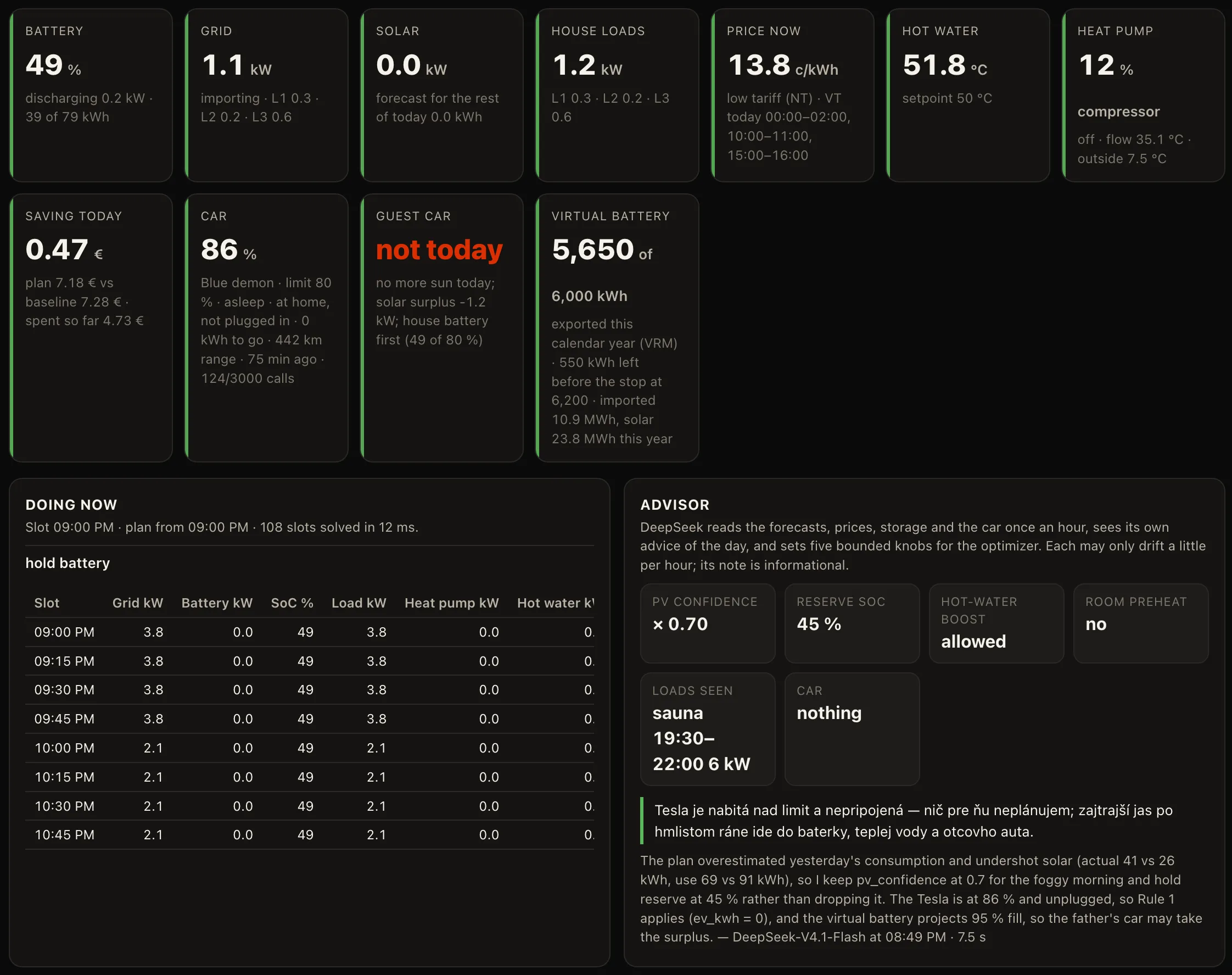Viewport: 1232px width, 975px height.
Task: Click the Loads Seen sauna tile
Action: click(708, 729)
